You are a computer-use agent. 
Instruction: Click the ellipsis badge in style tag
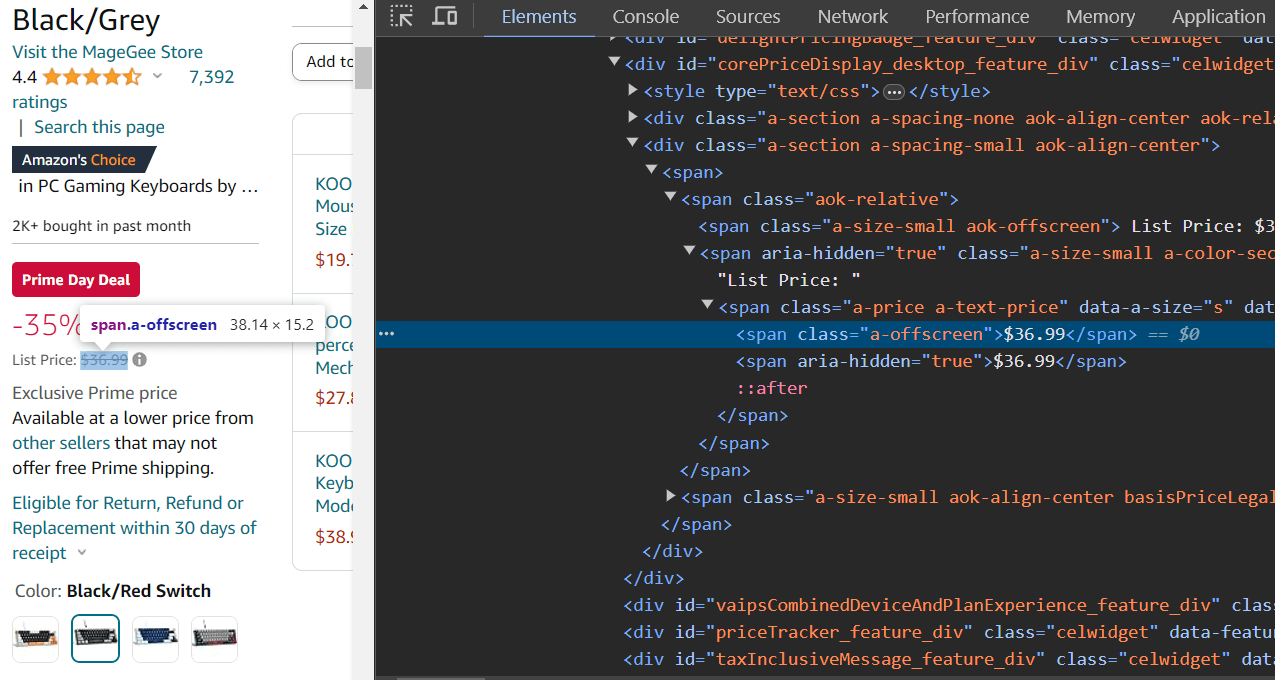(x=894, y=92)
